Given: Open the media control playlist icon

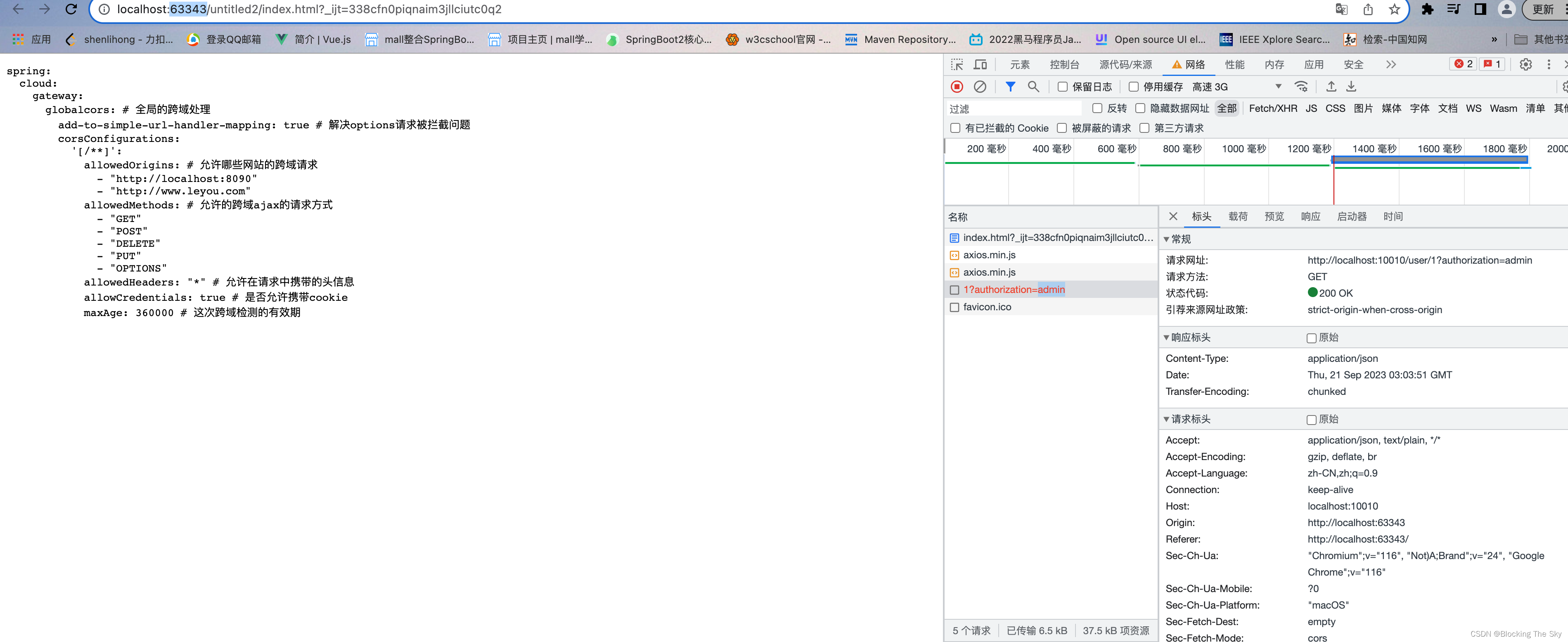Looking at the screenshot, I should pyautogui.click(x=1454, y=9).
